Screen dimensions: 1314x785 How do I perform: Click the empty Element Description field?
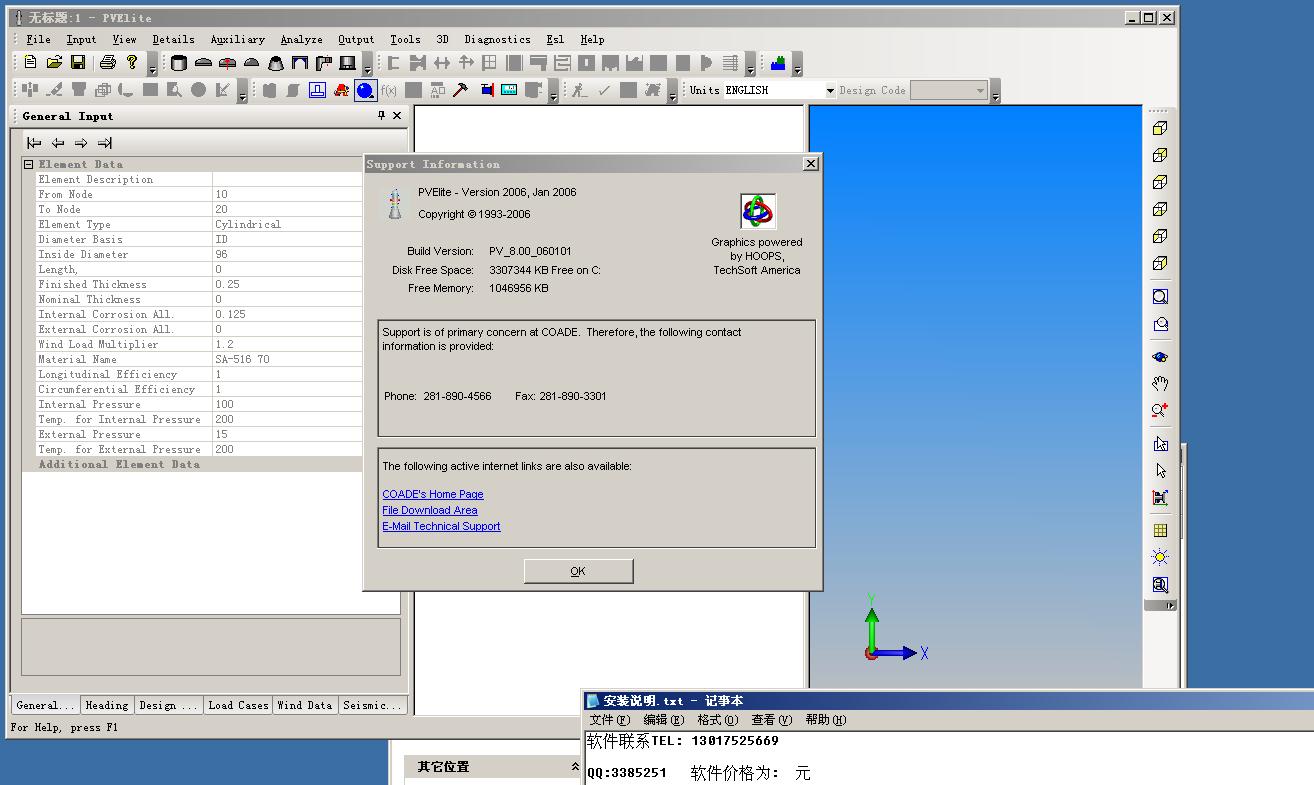(x=287, y=179)
